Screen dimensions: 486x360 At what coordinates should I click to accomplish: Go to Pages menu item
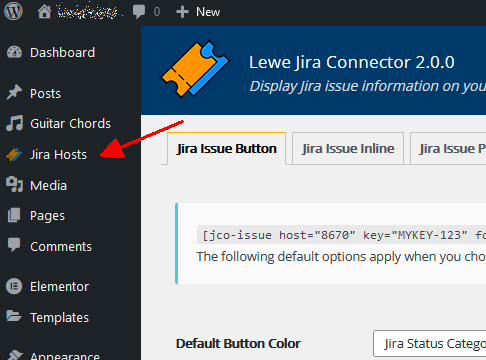pyautogui.click(x=47, y=216)
